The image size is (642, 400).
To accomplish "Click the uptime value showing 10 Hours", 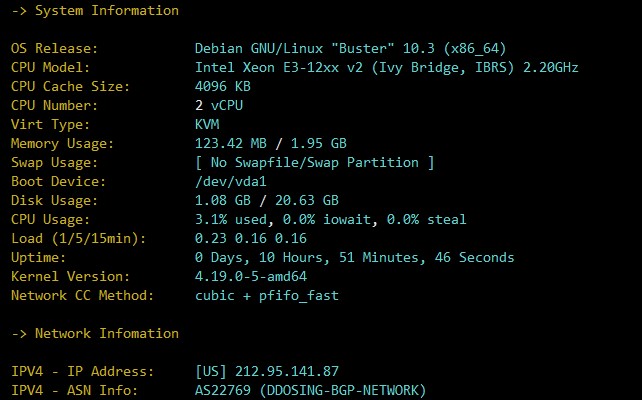I will tap(355, 258).
